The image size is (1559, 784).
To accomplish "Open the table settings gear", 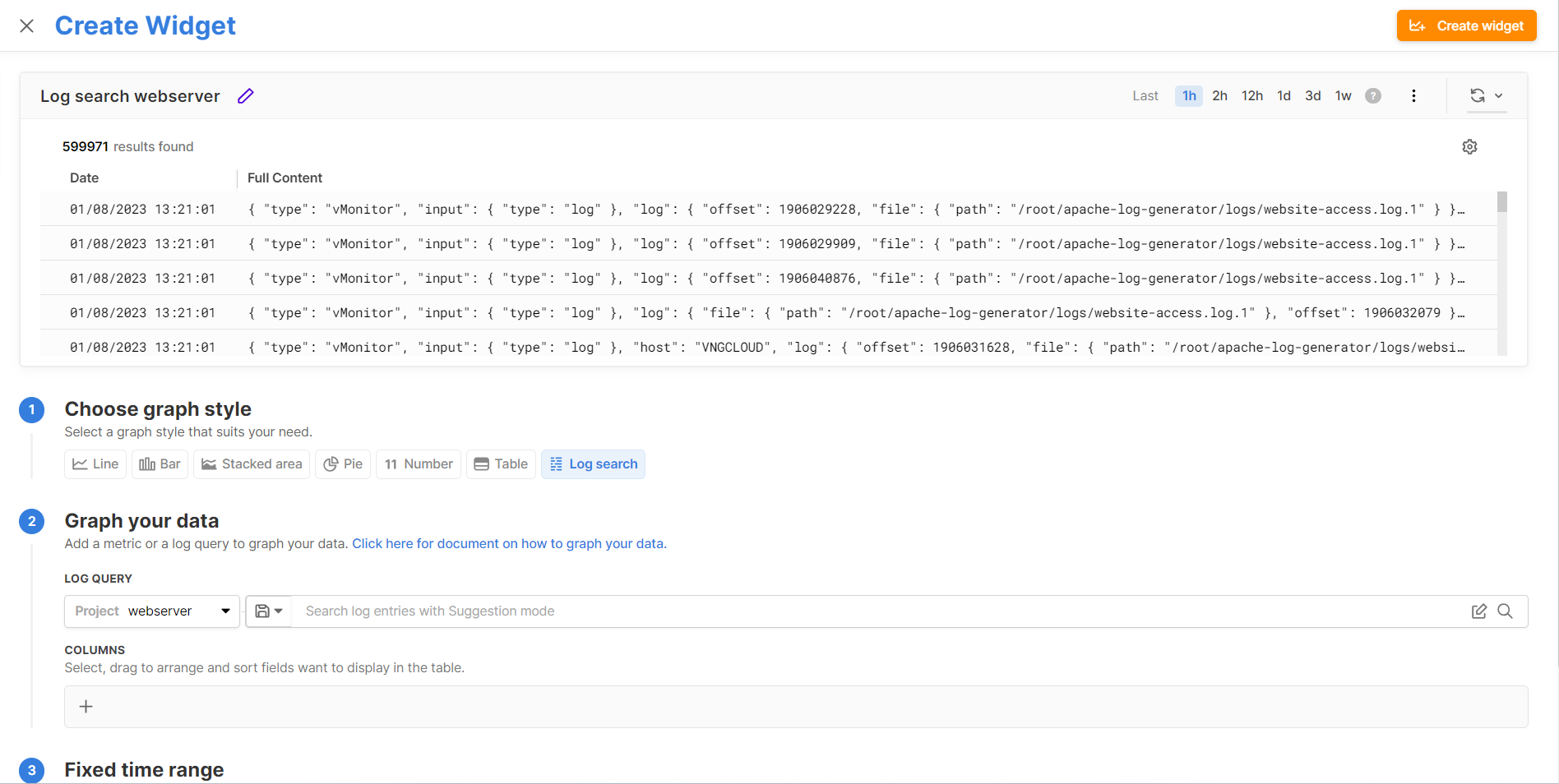I will coord(1469,147).
